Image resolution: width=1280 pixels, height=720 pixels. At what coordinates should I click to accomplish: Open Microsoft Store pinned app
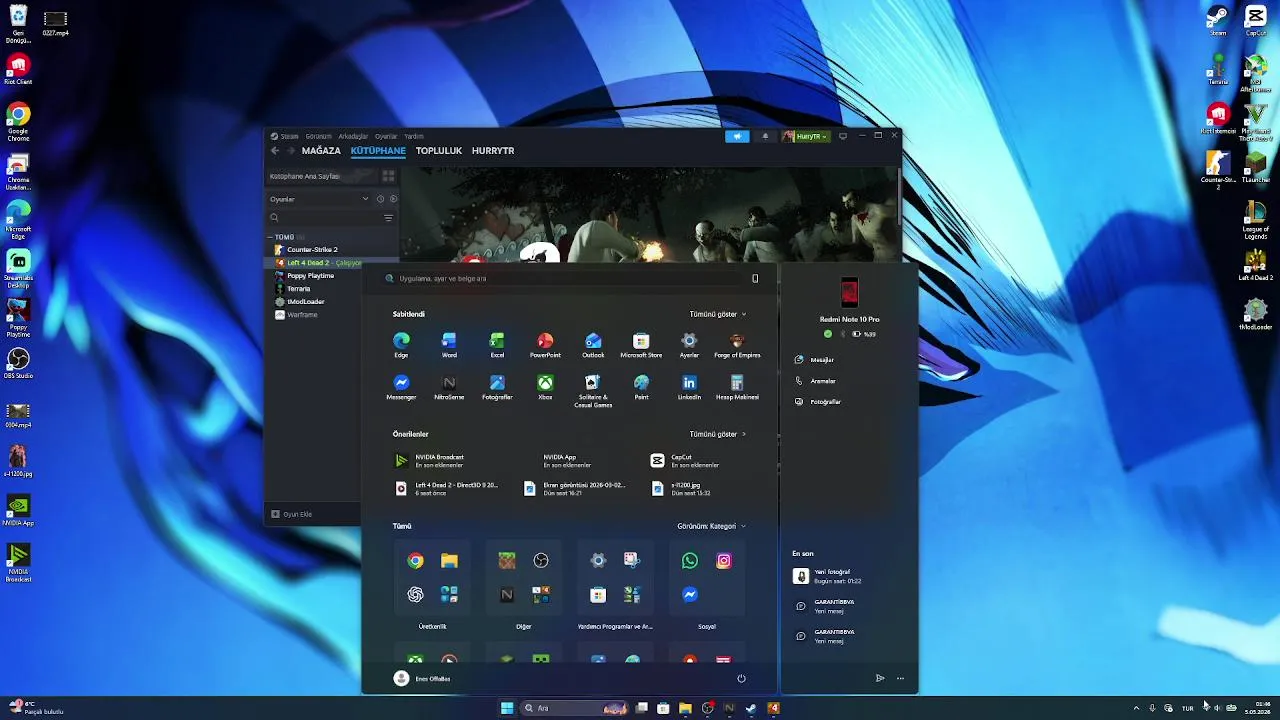click(x=641, y=345)
